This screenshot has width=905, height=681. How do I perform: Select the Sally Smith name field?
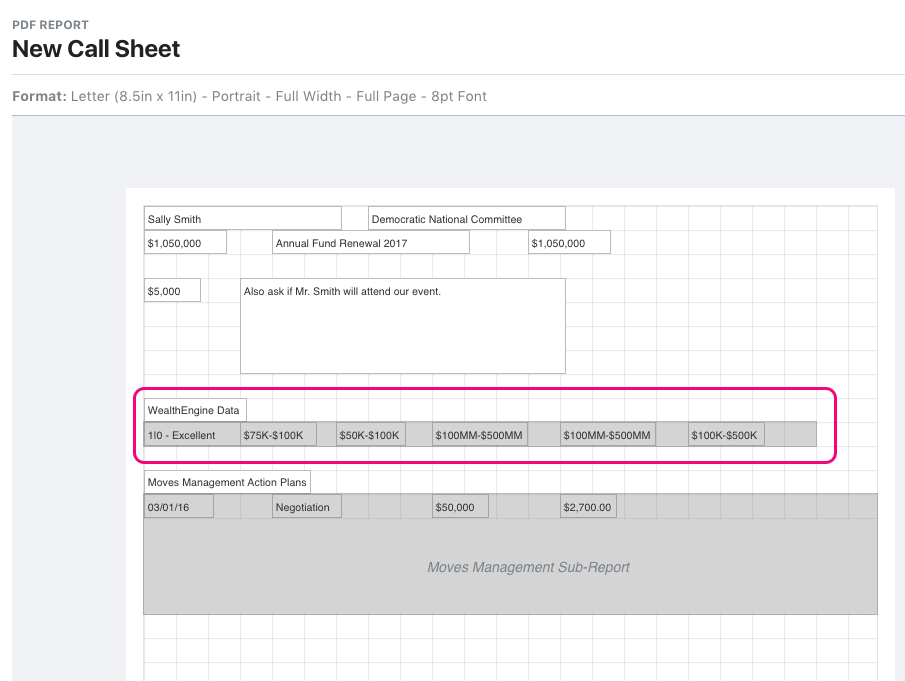(x=242, y=217)
